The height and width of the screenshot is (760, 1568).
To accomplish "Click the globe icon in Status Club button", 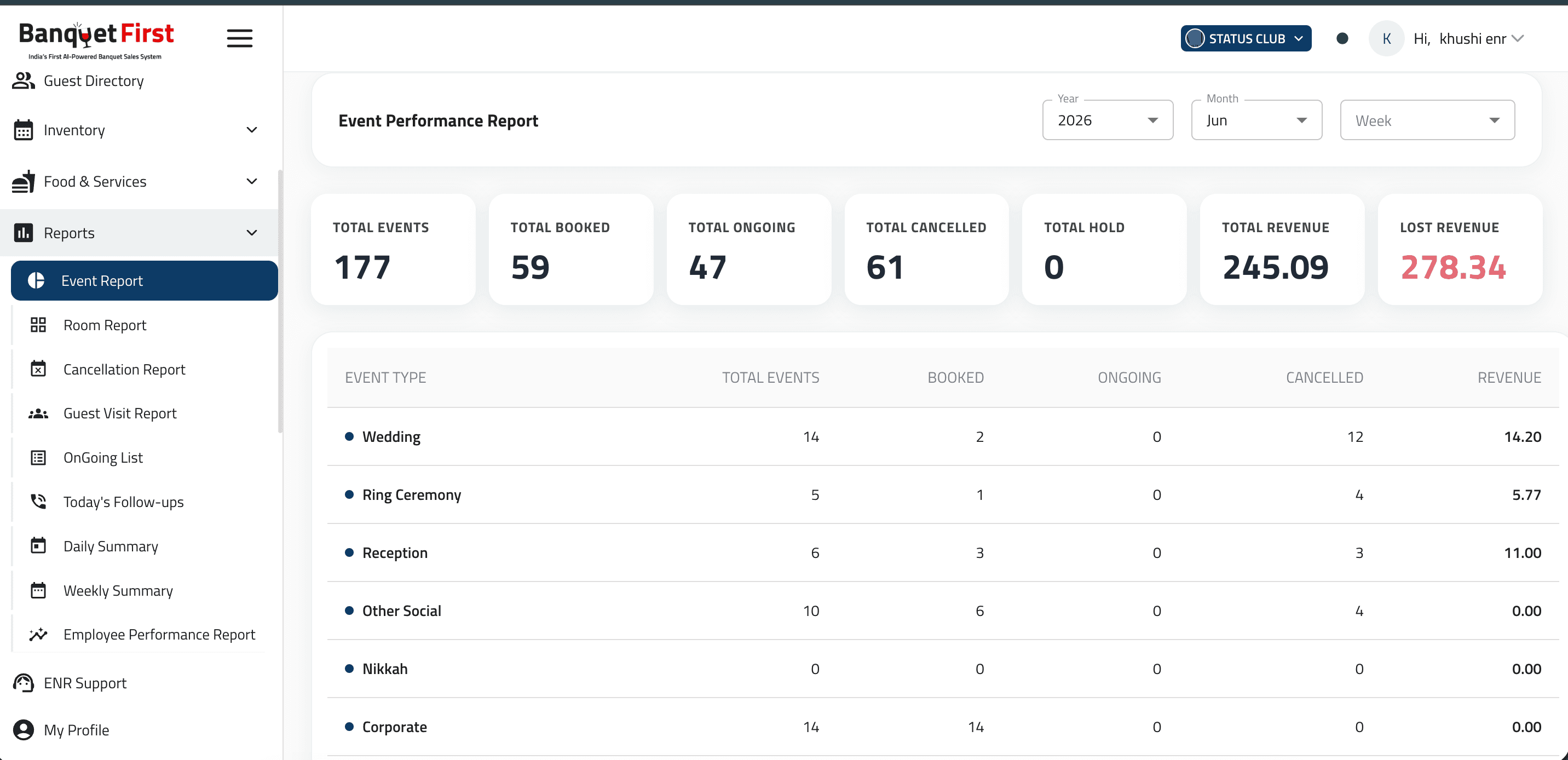I will 1195,38.
